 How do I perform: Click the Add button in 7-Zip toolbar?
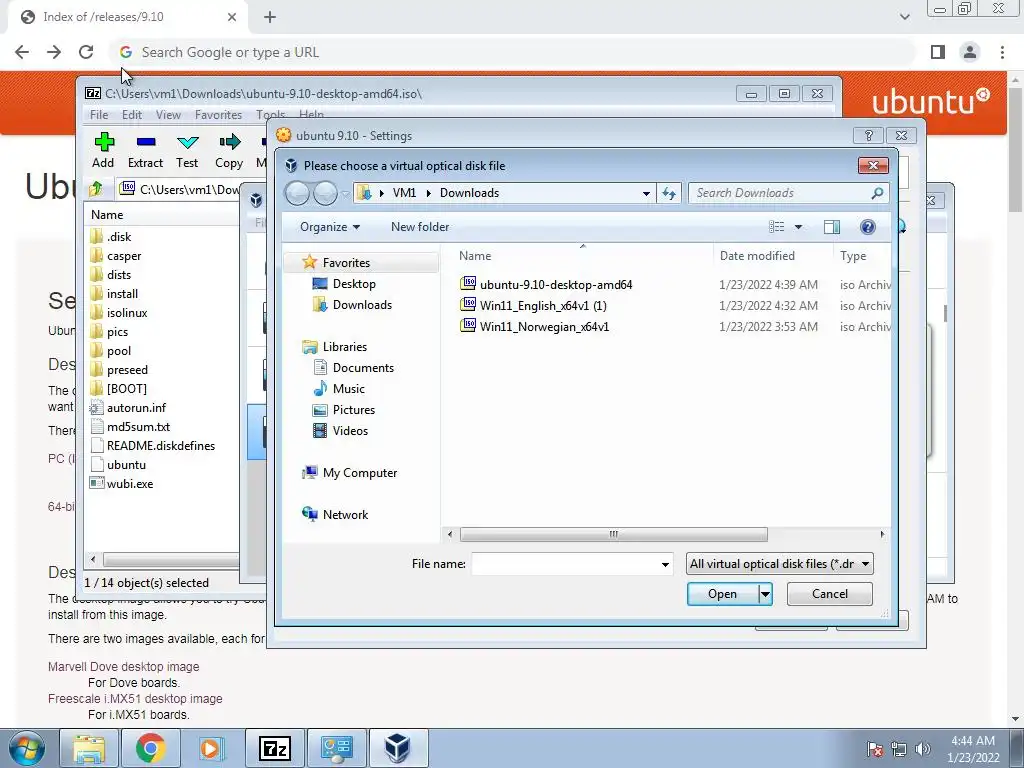point(103,151)
